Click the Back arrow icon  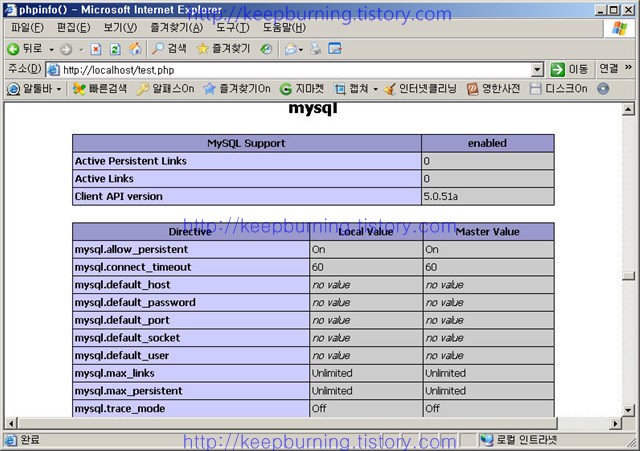13,49
